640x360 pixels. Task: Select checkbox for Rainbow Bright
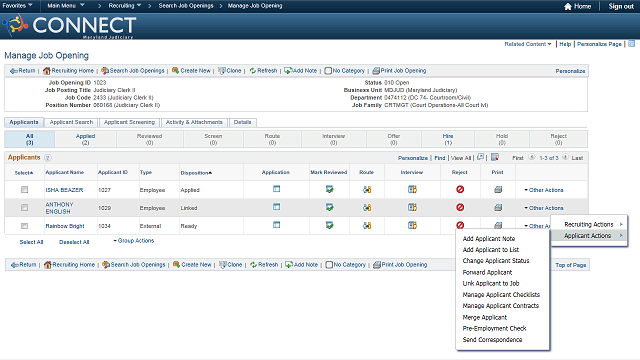pos(24,226)
